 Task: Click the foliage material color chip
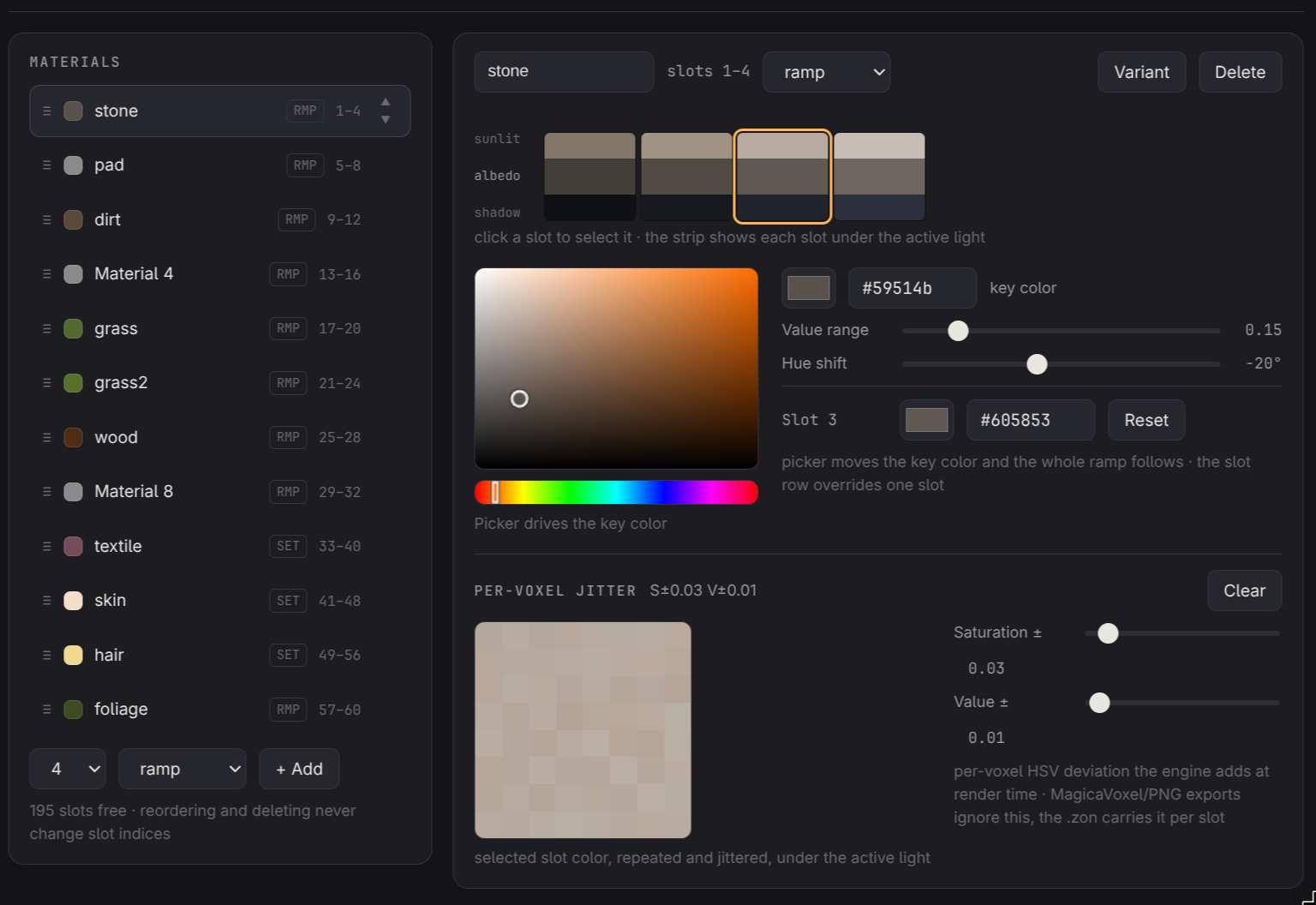click(x=74, y=710)
